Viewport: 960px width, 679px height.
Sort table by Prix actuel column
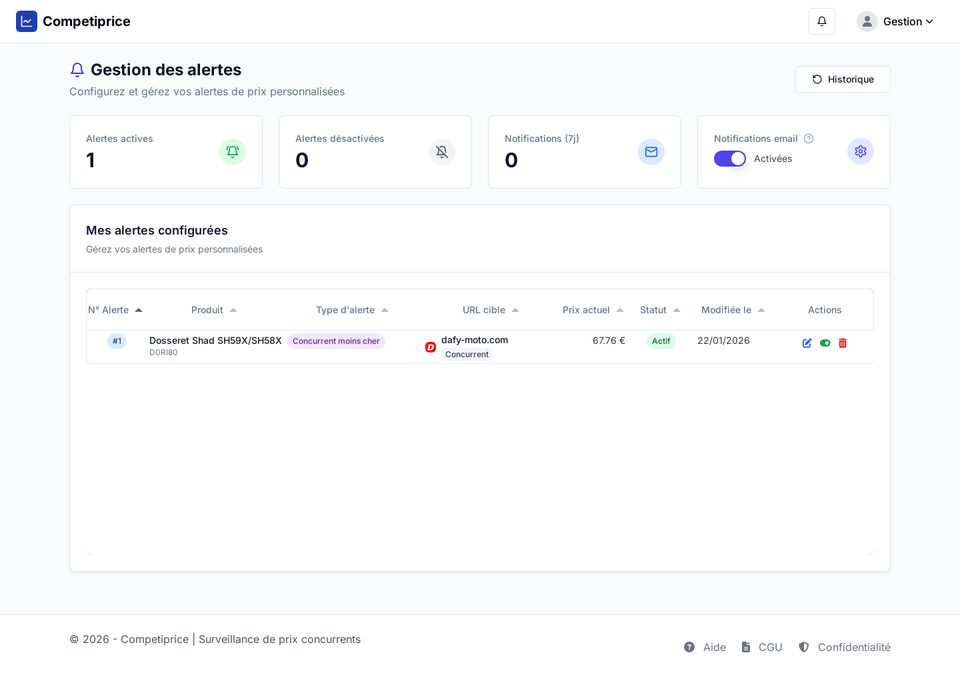tap(590, 309)
